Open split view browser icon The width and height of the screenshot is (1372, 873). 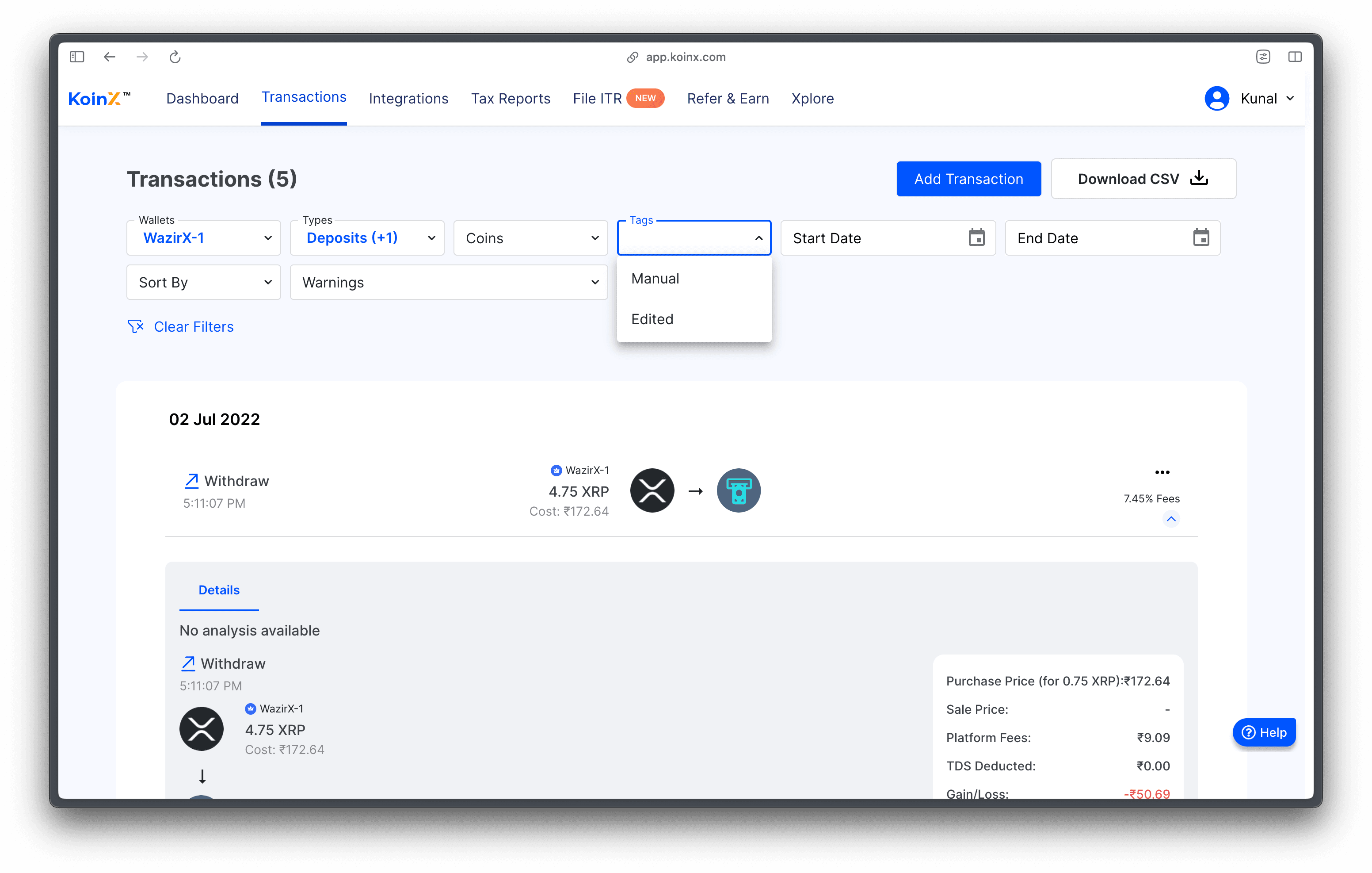point(1295,57)
